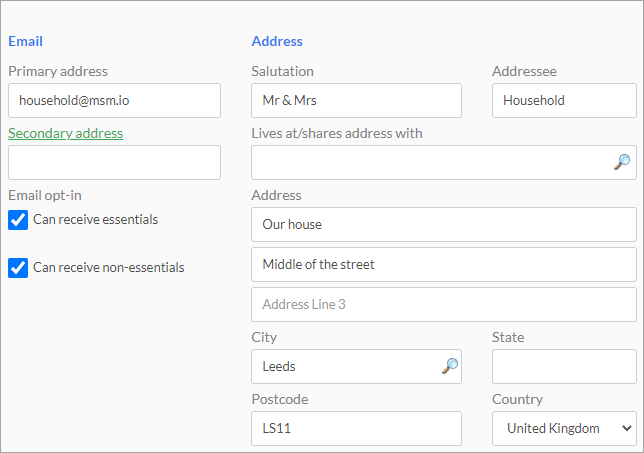The image size is (644, 453).
Task: Open the Country dropdown
Action: coord(564,428)
